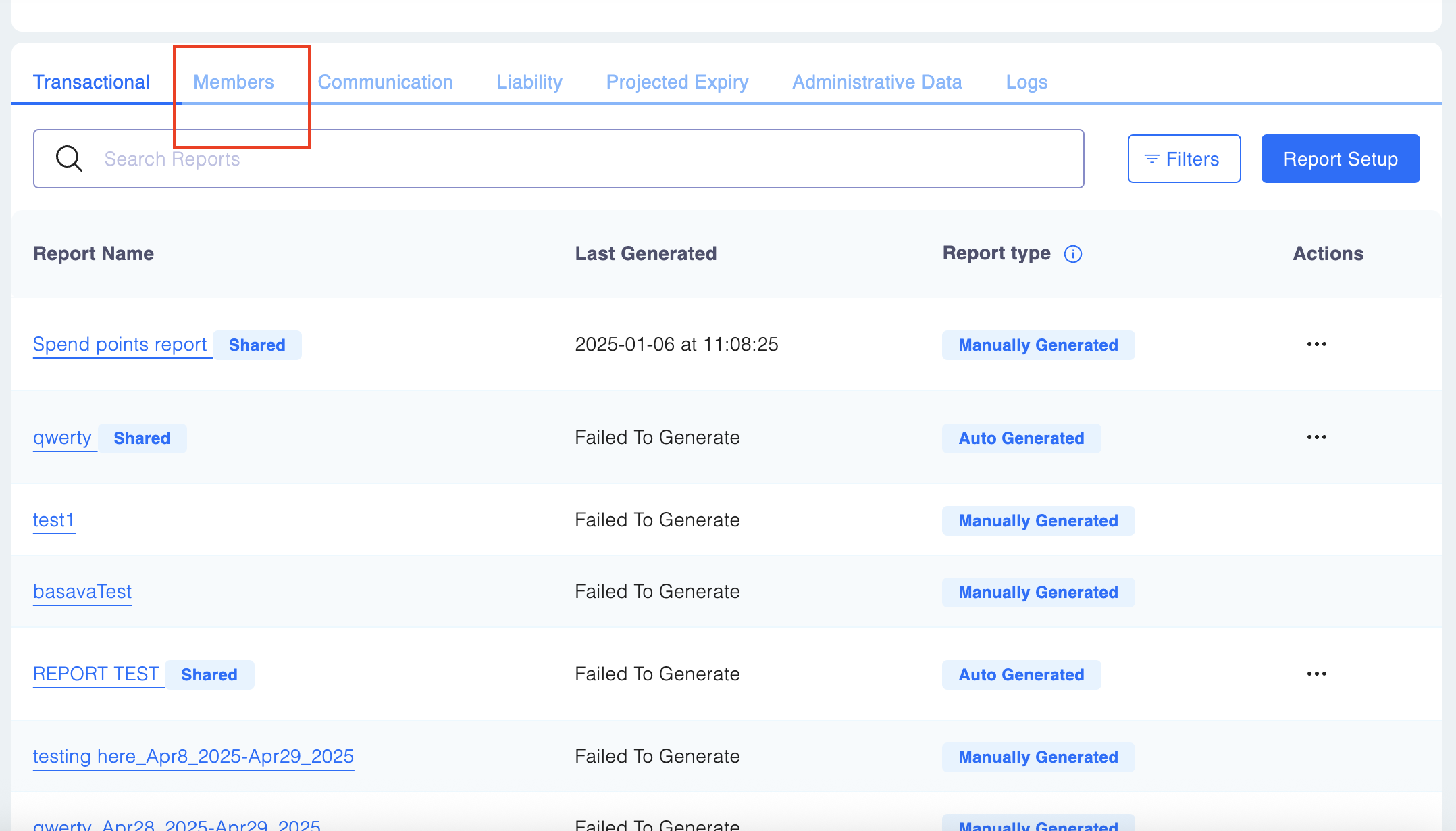Screen dimensions: 1456x831
Task: Click the Report Setup button
Action: point(1340,159)
